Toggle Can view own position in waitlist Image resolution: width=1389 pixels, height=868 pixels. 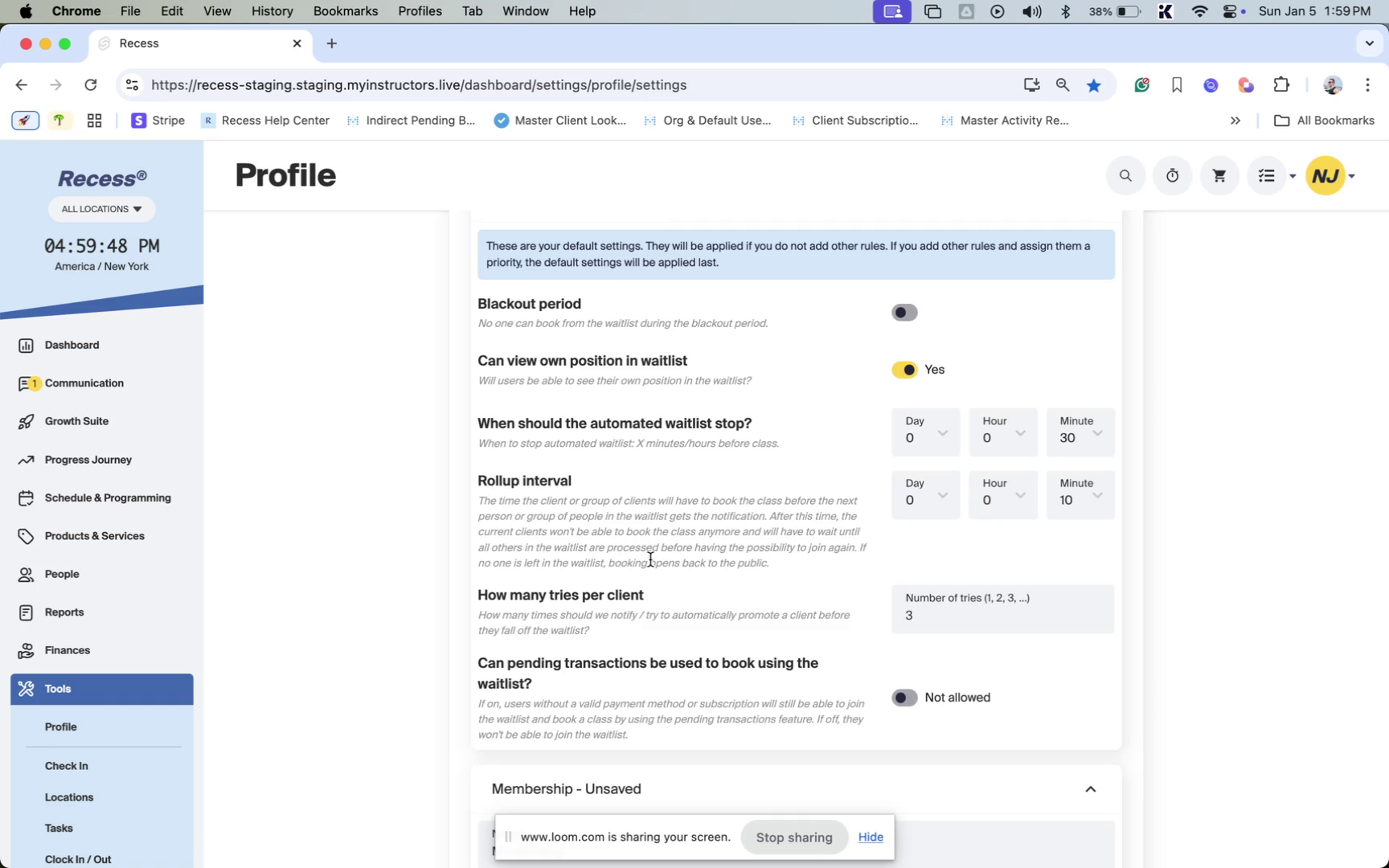tap(904, 370)
